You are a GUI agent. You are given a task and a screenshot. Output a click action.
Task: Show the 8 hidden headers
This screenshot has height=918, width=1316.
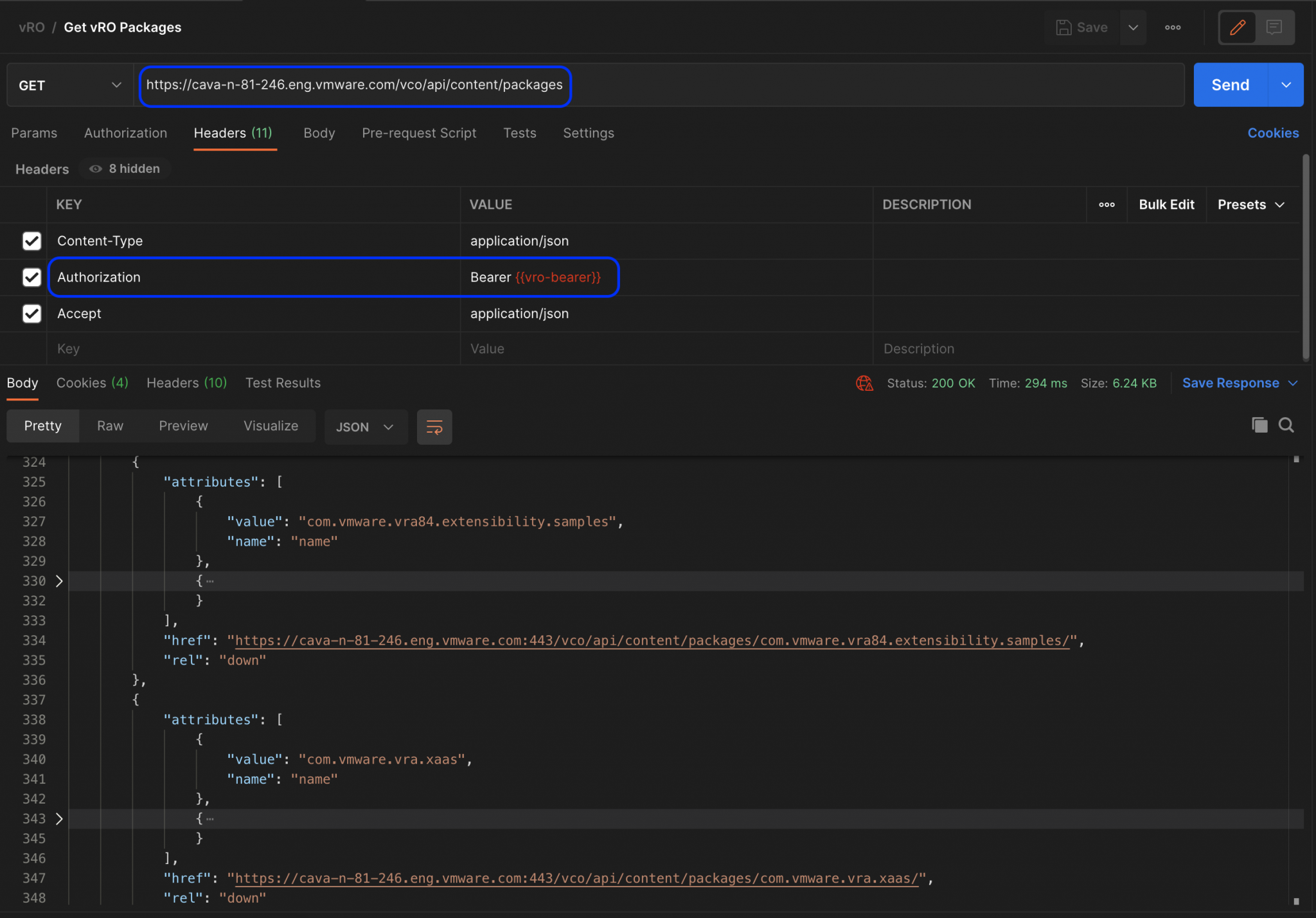point(125,168)
